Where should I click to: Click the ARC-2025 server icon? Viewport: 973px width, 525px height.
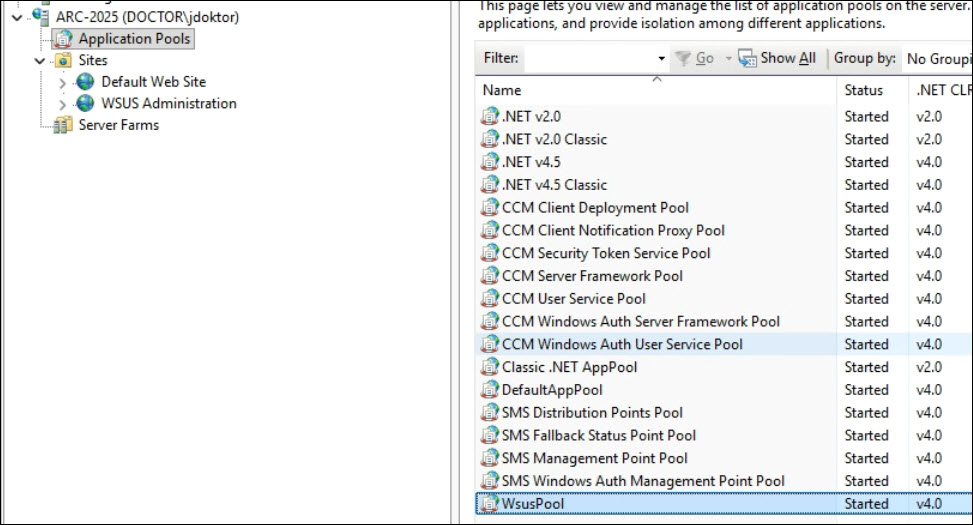41,17
